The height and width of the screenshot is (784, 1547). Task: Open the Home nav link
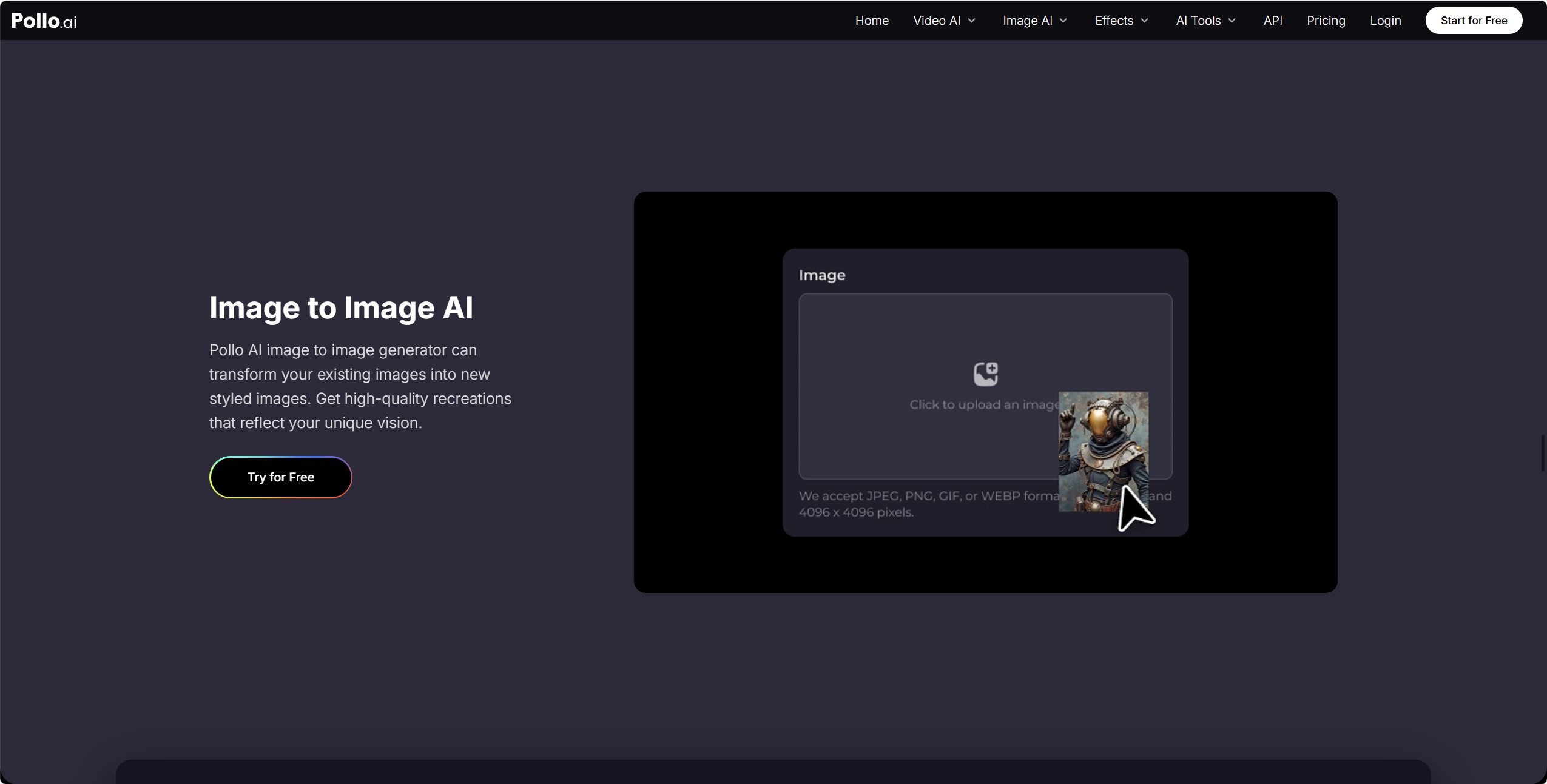[872, 21]
